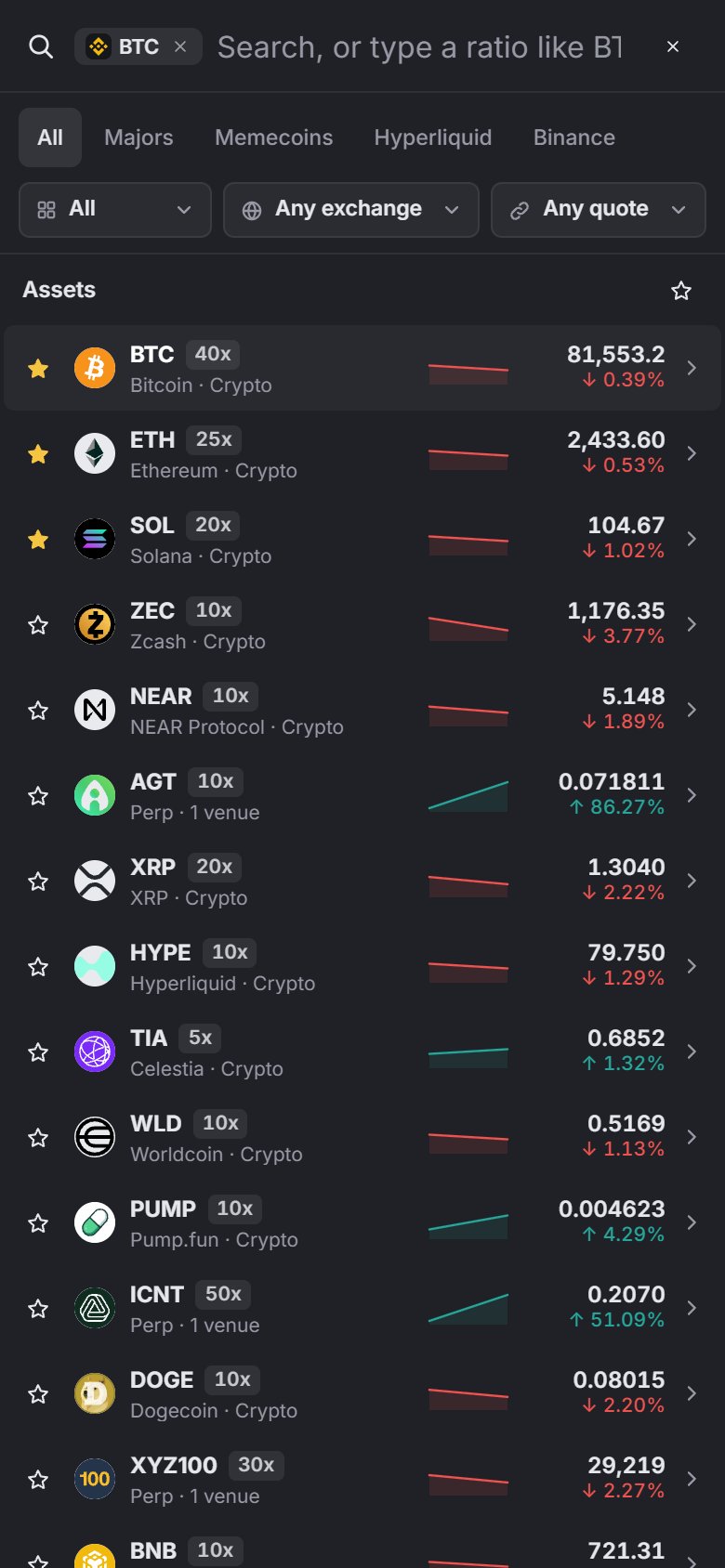The height and width of the screenshot is (1568, 725).
Task: Remove the BTC search chip
Action: [180, 46]
